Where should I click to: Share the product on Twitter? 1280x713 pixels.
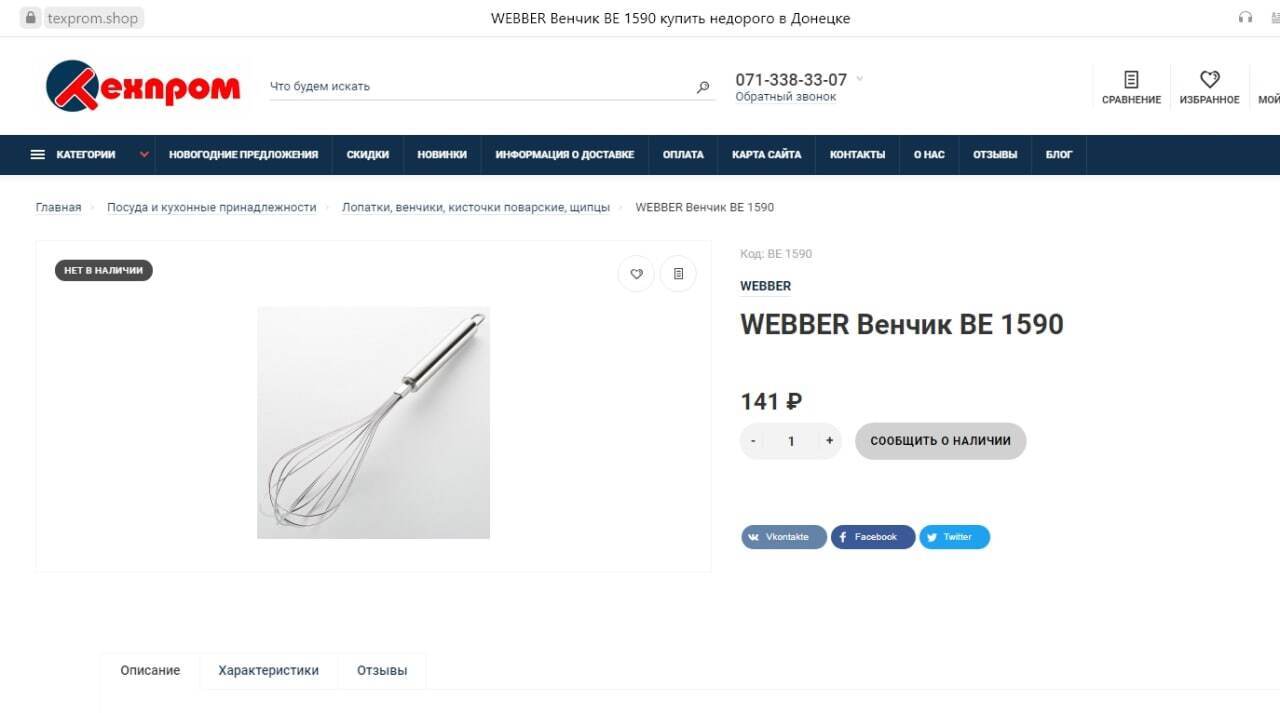pos(955,537)
